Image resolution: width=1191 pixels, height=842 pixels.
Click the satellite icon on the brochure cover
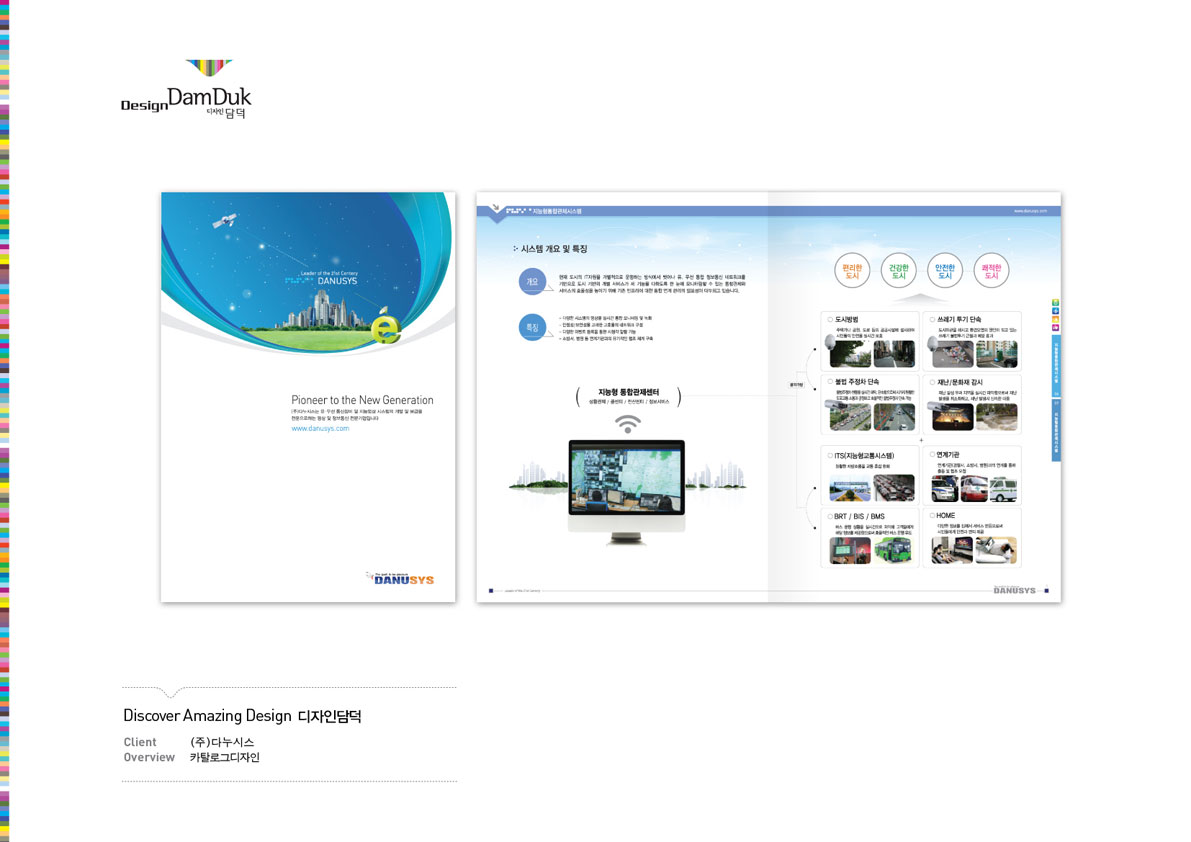(x=225, y=221)
